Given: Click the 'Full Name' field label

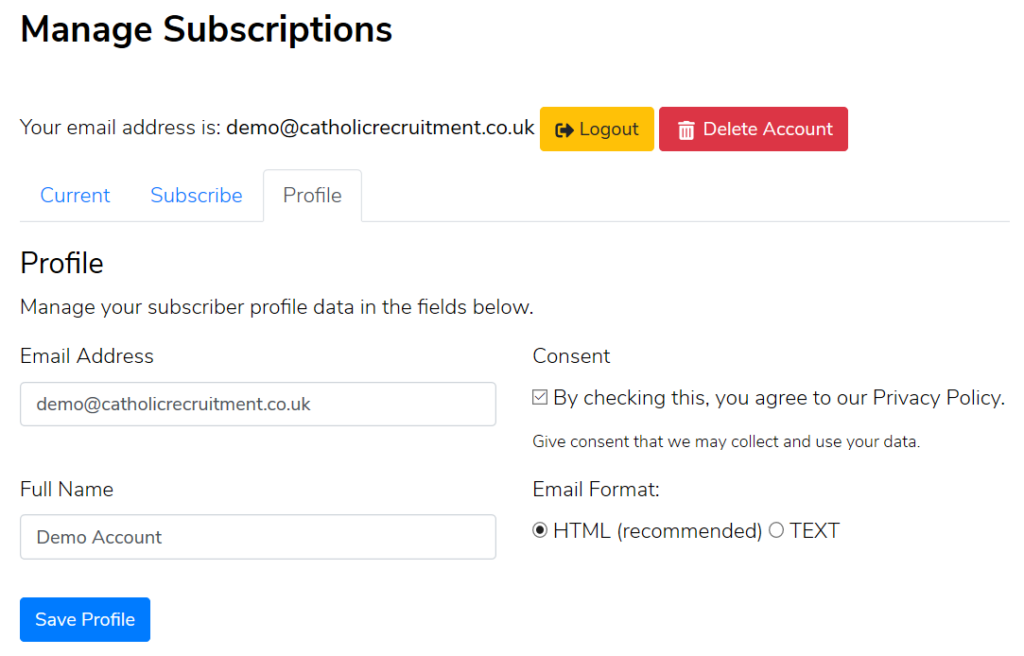Looking at the screenshot, I should [x=67, y=489].
